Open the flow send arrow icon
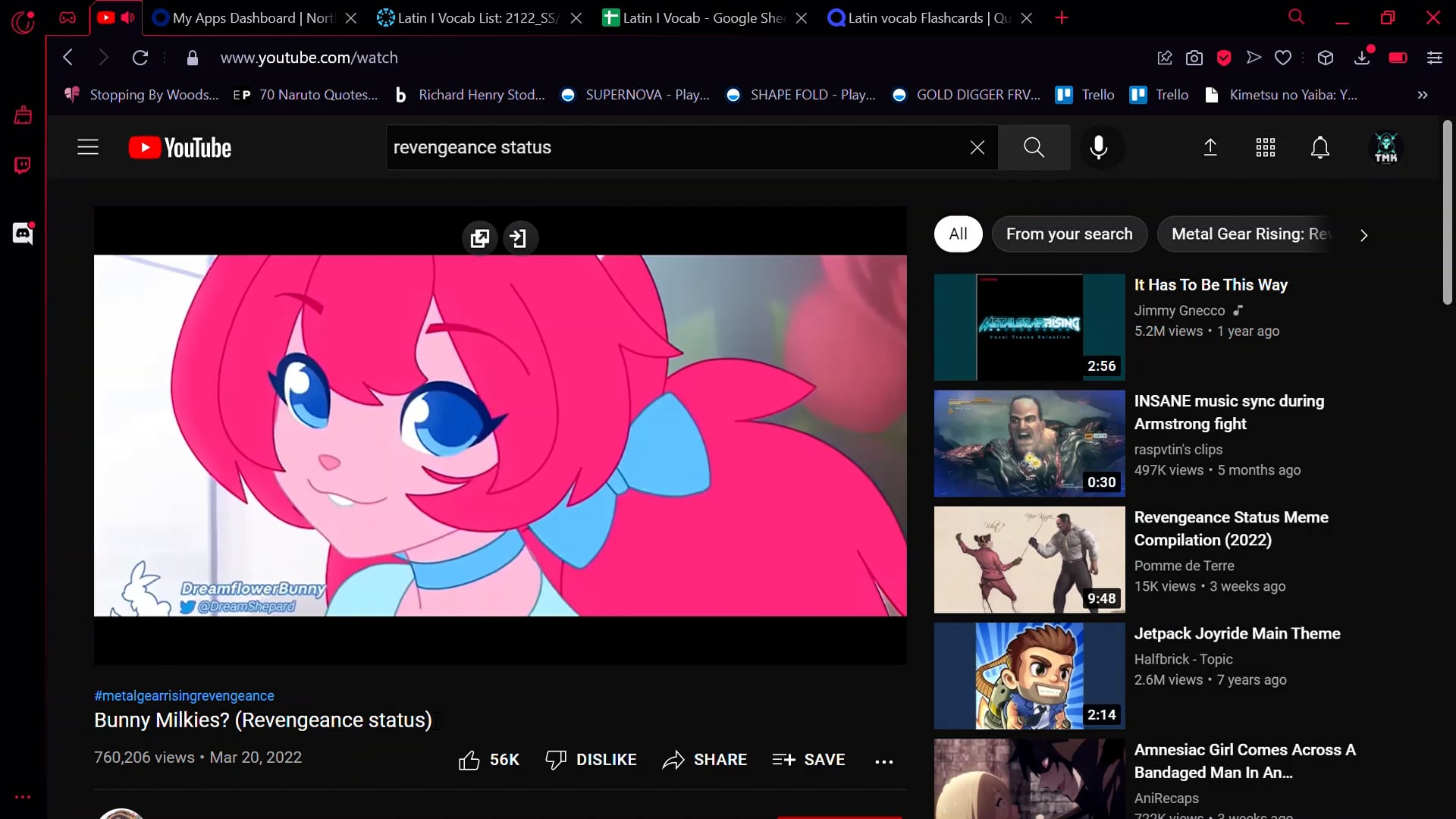The width and height of the screenshot is (1456, 819). pyautogui.click(x=1254, y=57)
